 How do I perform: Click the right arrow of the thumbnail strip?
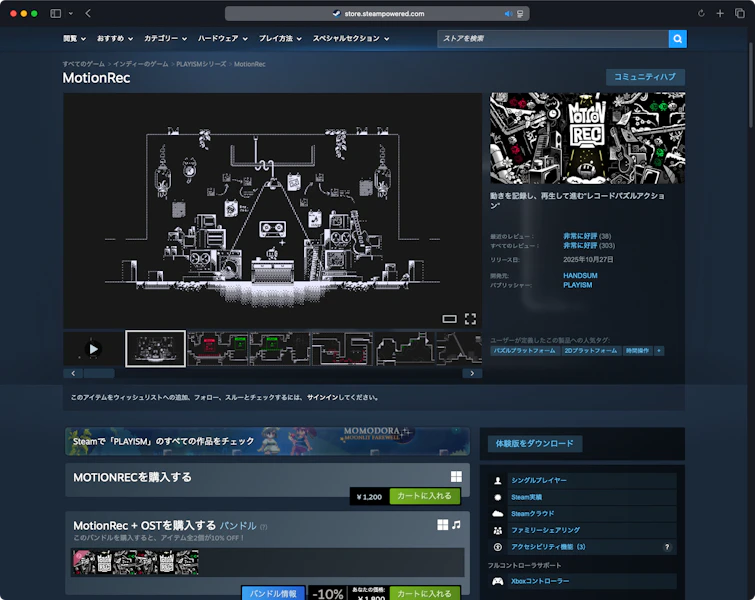pos(472,373)
